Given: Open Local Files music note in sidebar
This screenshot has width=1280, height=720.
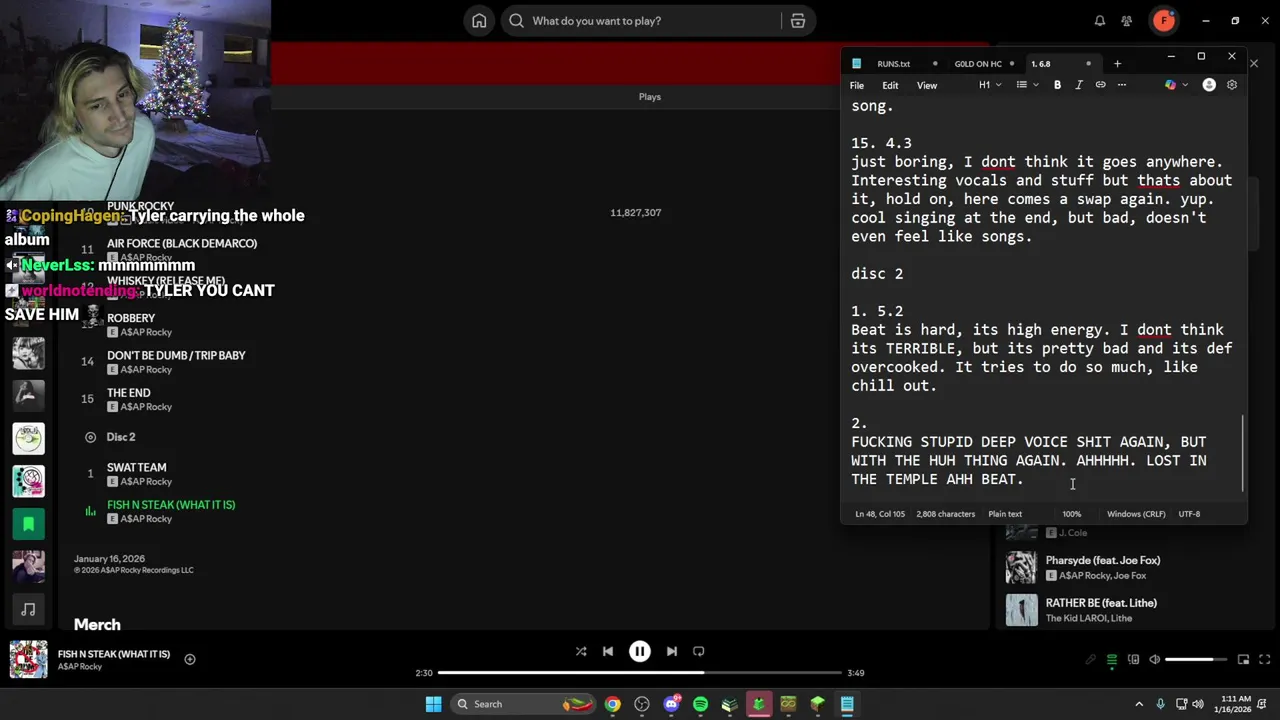Looking at the screenshot, I should (x=28, y=609).
